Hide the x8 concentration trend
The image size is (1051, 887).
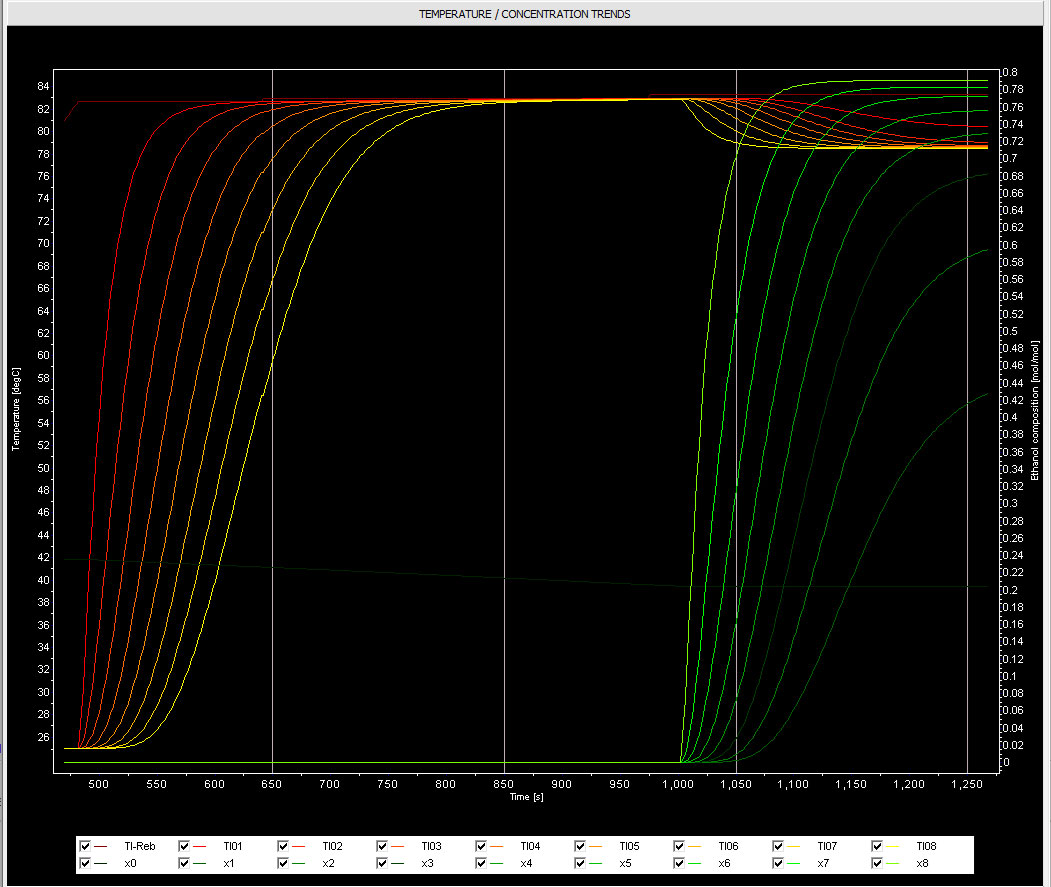click(x=879, y=863)
